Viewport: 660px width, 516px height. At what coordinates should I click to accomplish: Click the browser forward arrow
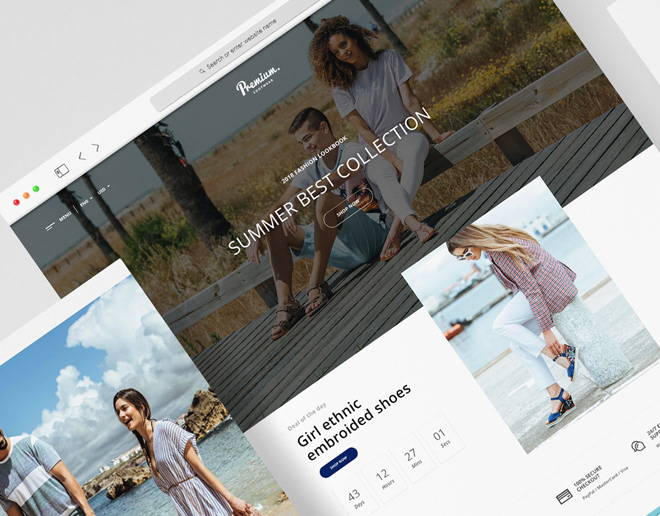pyautogui.click(x=96, y=148)
